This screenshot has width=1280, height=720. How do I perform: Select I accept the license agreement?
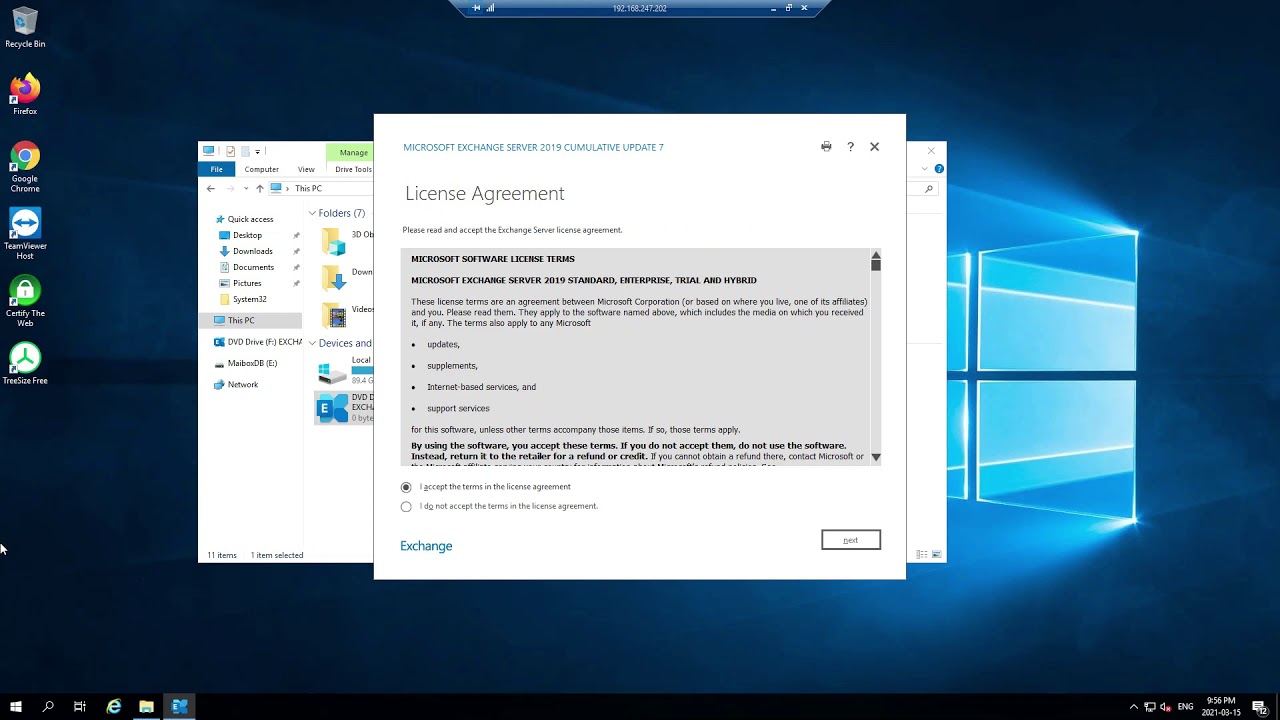tap(406, 487)
